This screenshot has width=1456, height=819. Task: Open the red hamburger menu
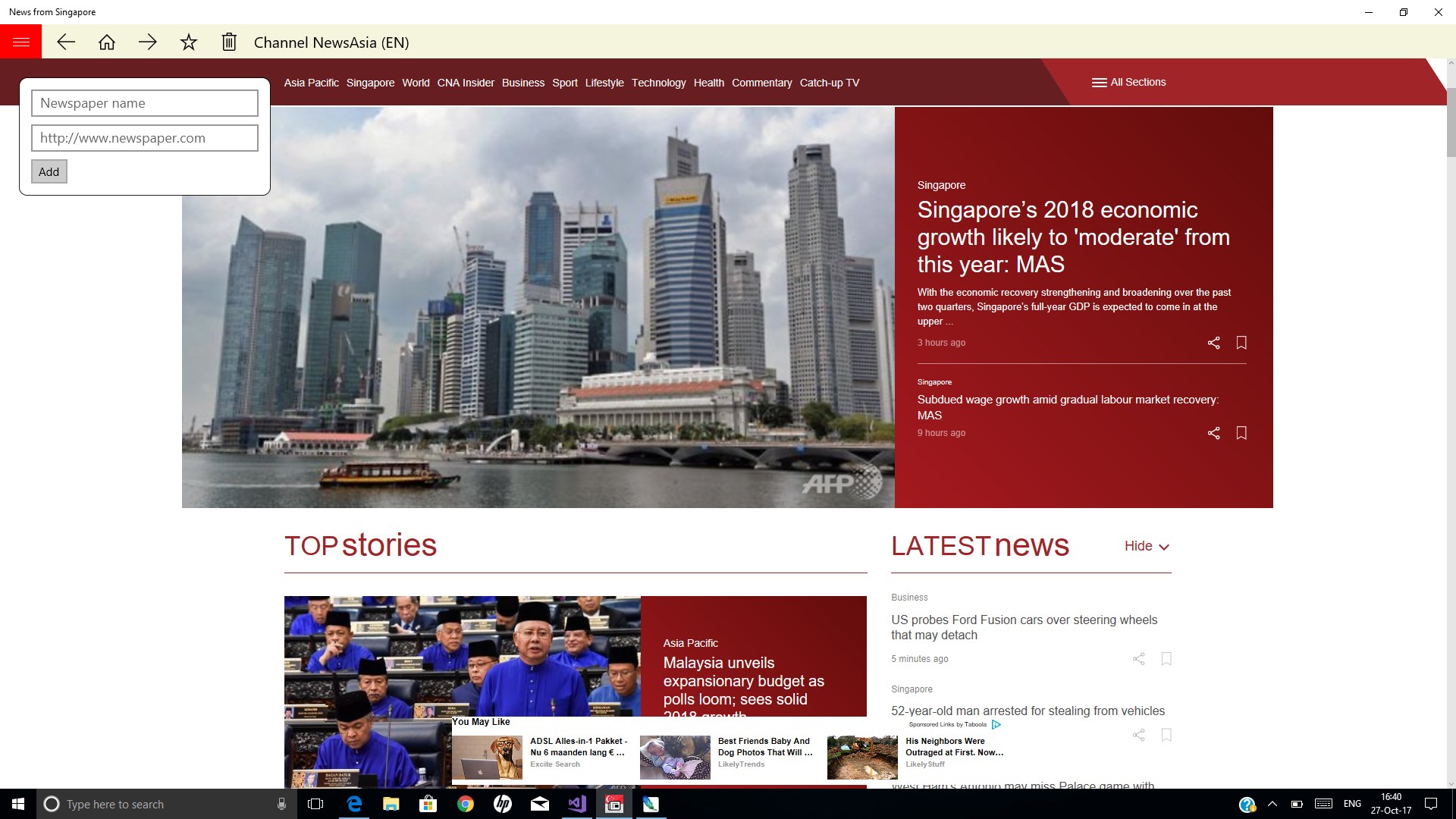20,42
